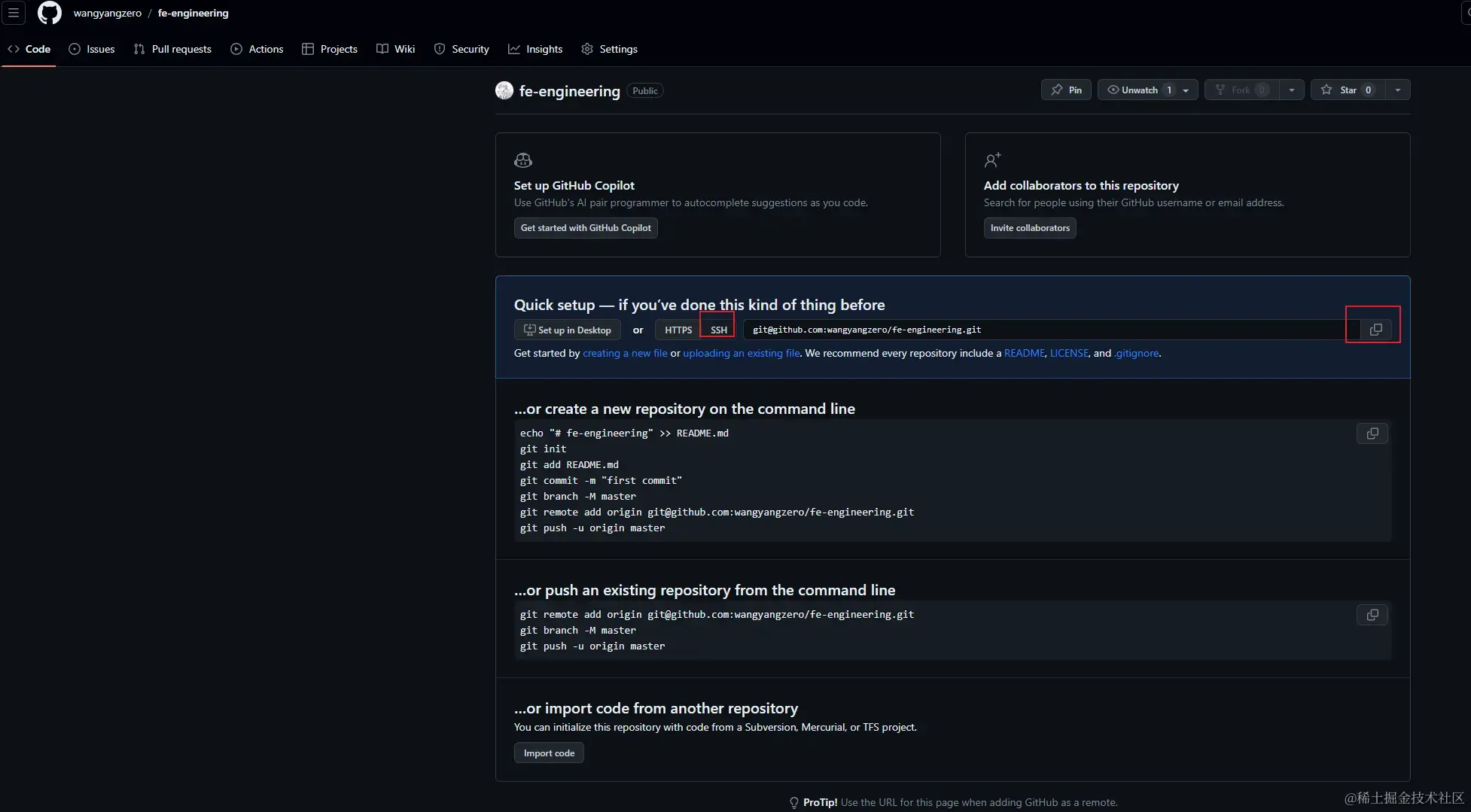The width and height of the screenshot is (1471, 812).
Task: Select the SSH clone URL option
Action: 719,330
